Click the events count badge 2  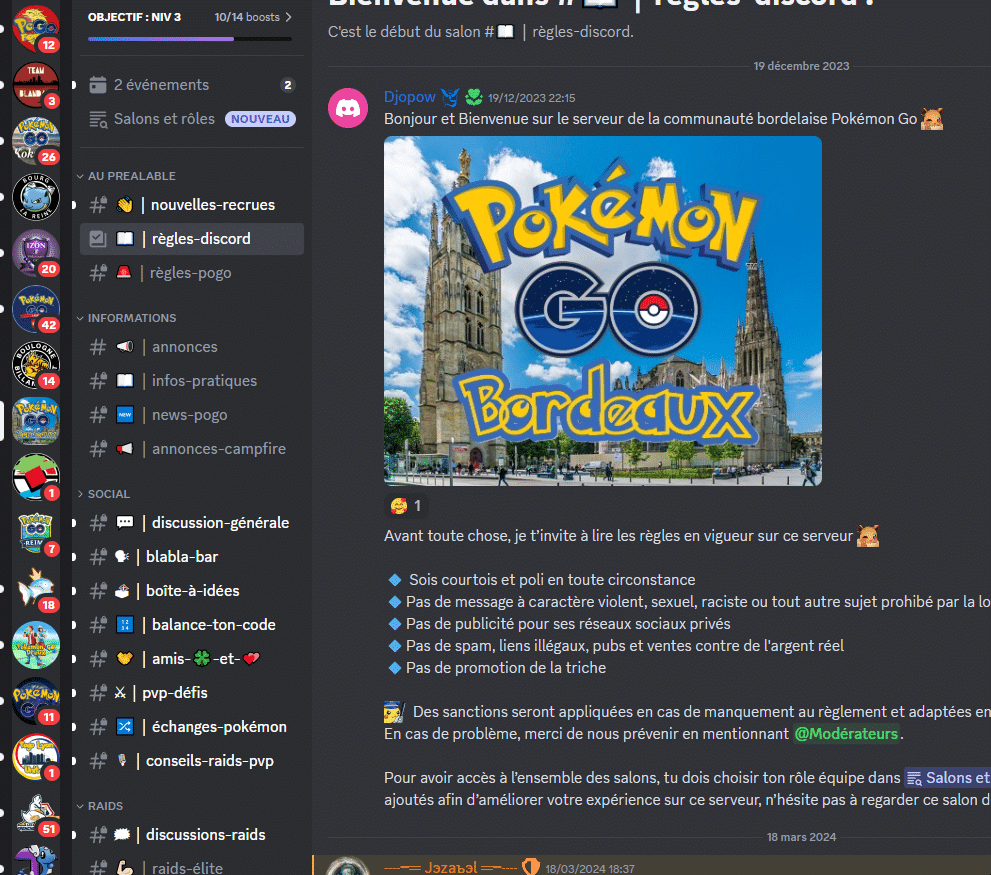288,85
